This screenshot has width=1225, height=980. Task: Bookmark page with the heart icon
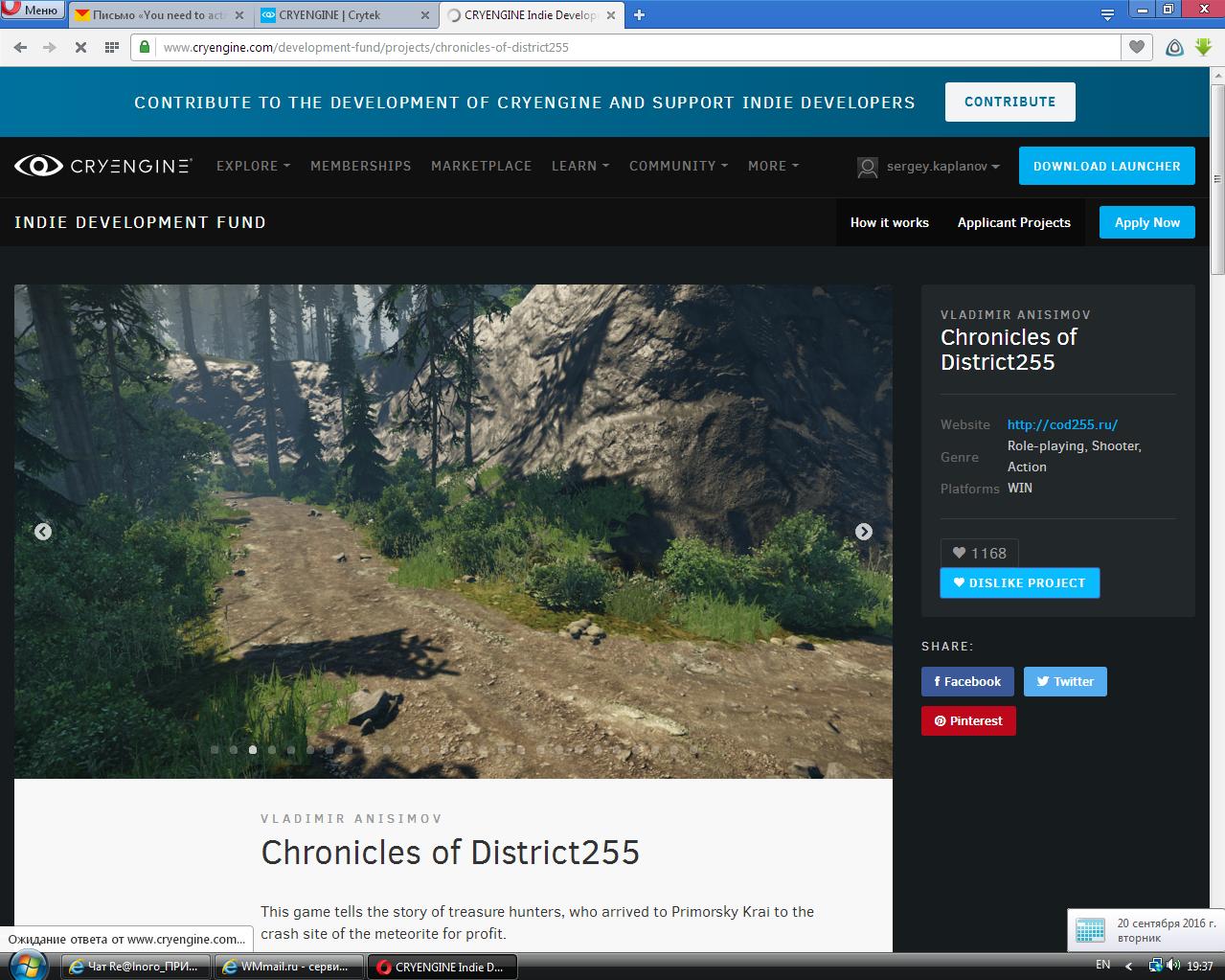(x=1137, y=47)
